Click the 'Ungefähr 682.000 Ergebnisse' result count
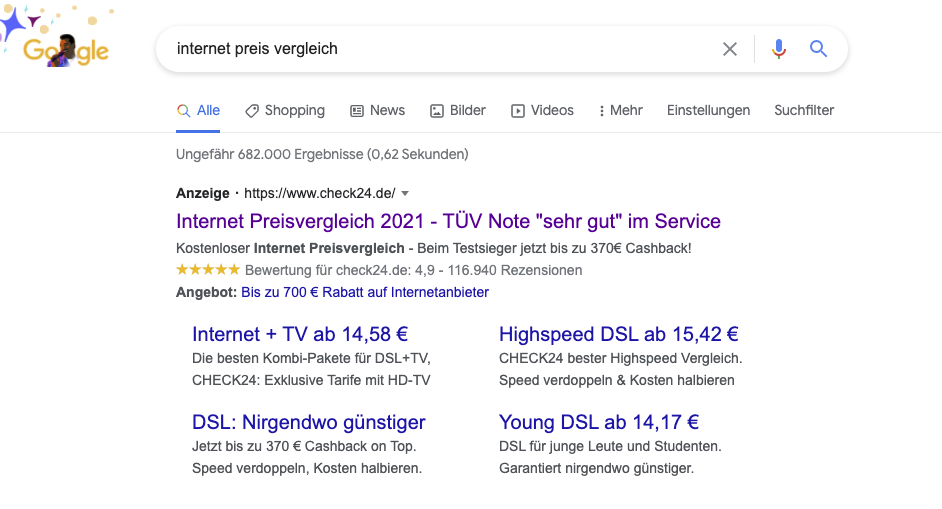The width and height of the screenshot is (942, 509). (x=322, y=154)
